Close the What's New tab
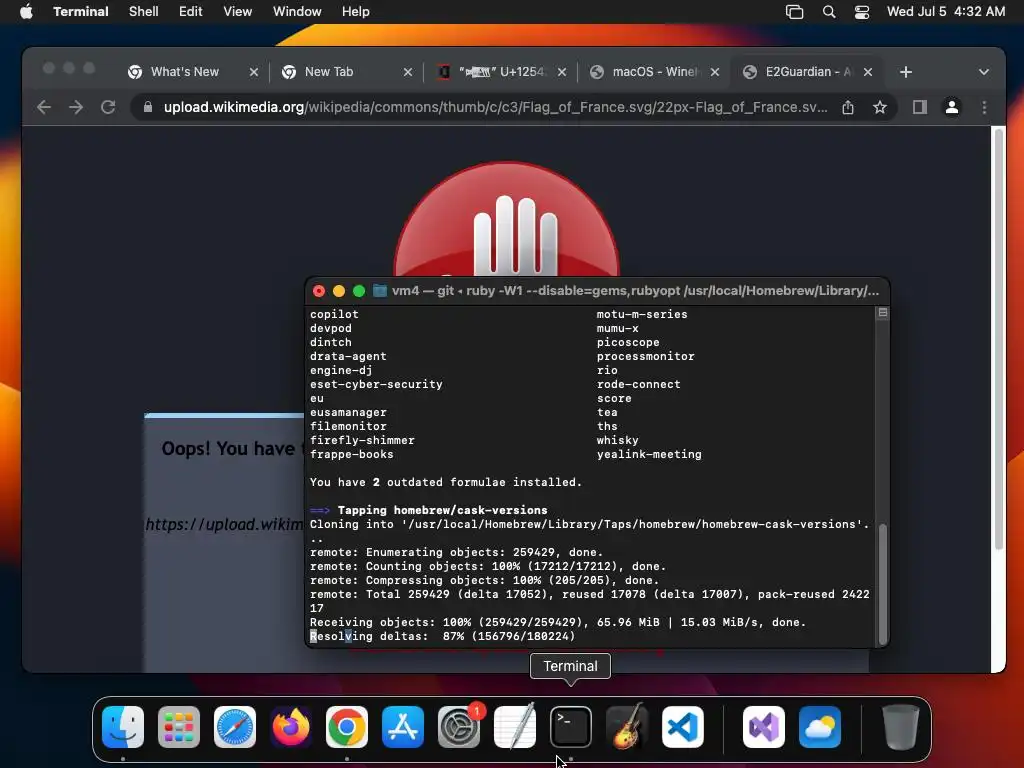 (x=253, y=72)
